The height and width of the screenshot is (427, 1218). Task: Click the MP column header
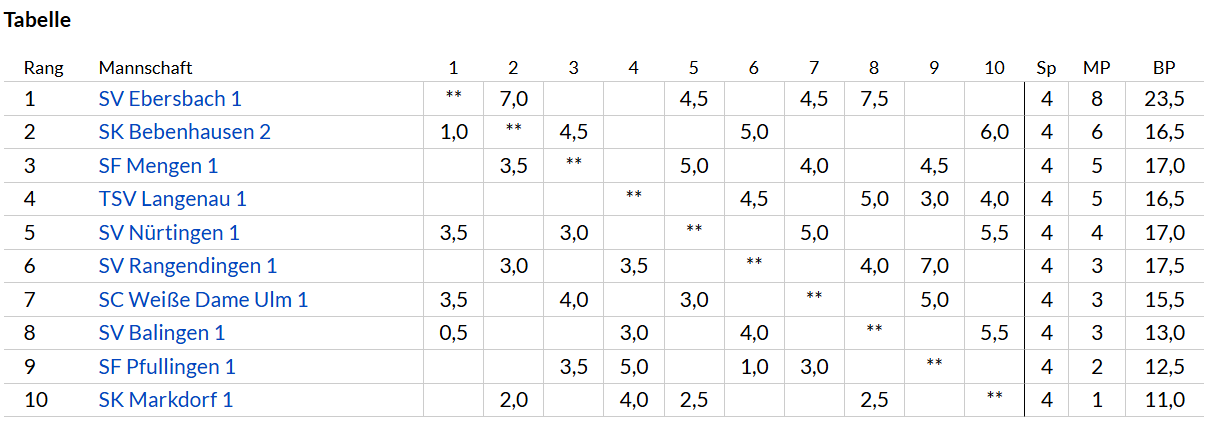(x=1097, y=68)
